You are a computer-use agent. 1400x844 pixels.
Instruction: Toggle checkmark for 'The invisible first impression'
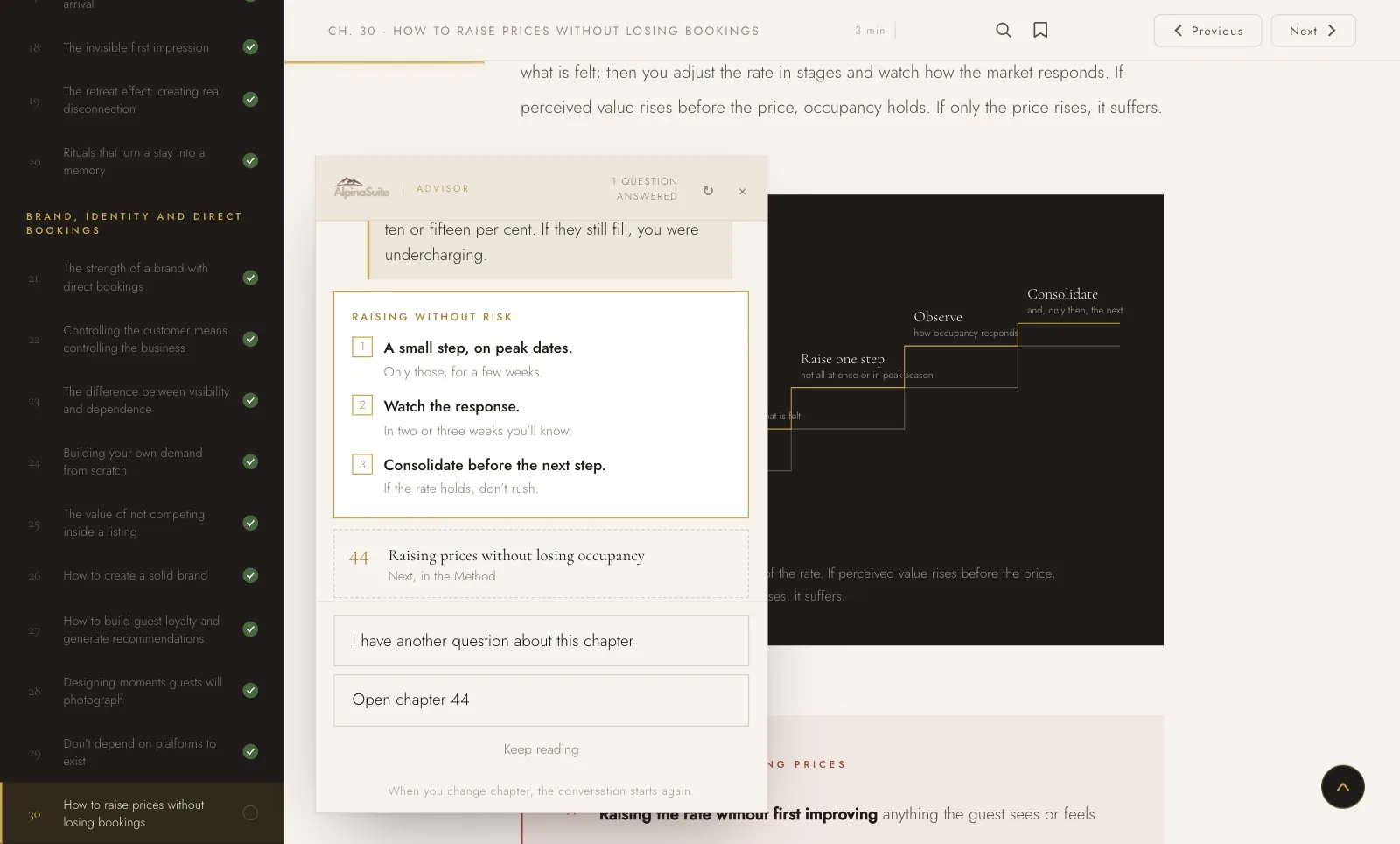tap(250, 47)
